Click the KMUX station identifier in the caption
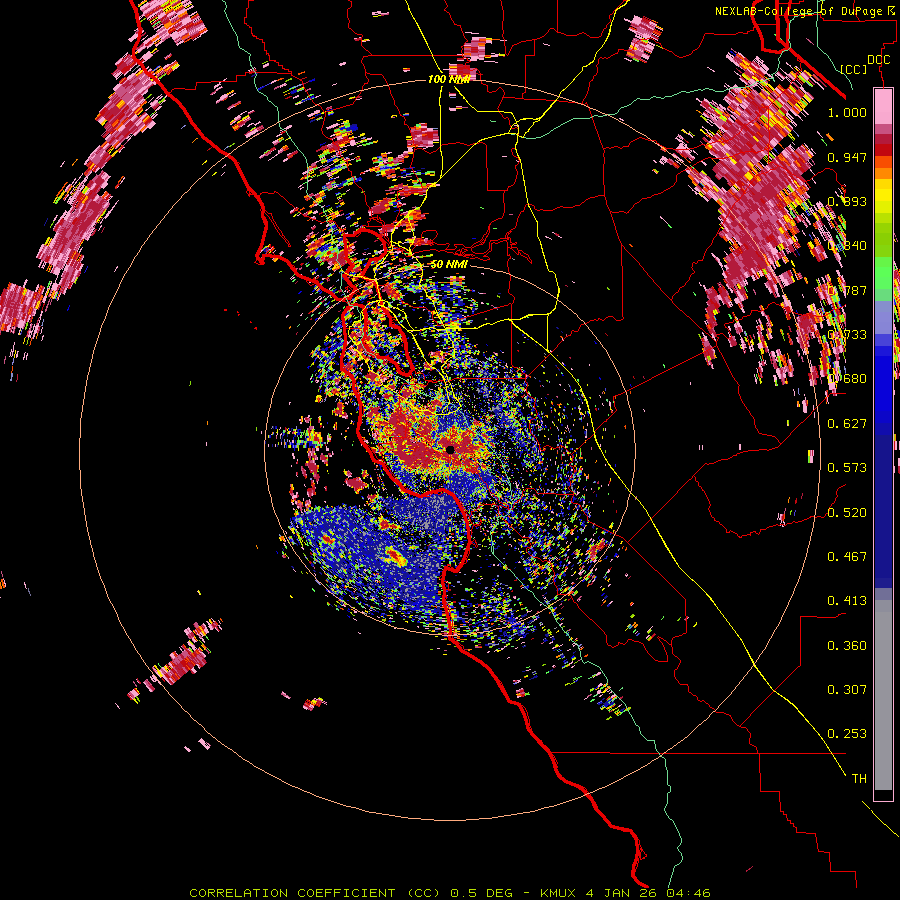Image resolution: width=900 pixels, height=900 pixels. point(560,893)
